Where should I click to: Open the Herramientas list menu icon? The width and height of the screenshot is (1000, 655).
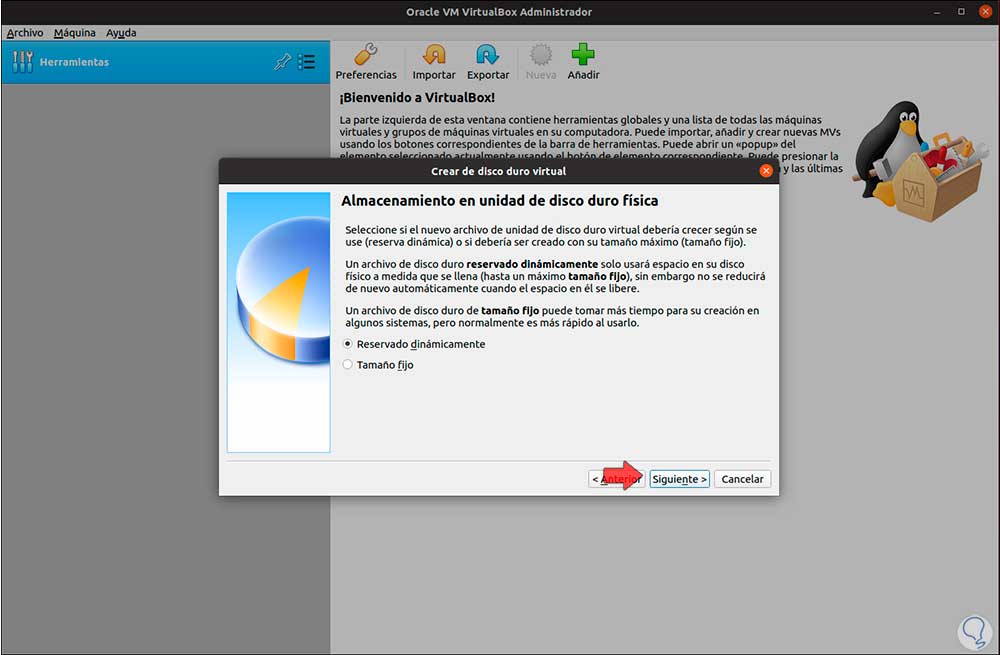307,62
